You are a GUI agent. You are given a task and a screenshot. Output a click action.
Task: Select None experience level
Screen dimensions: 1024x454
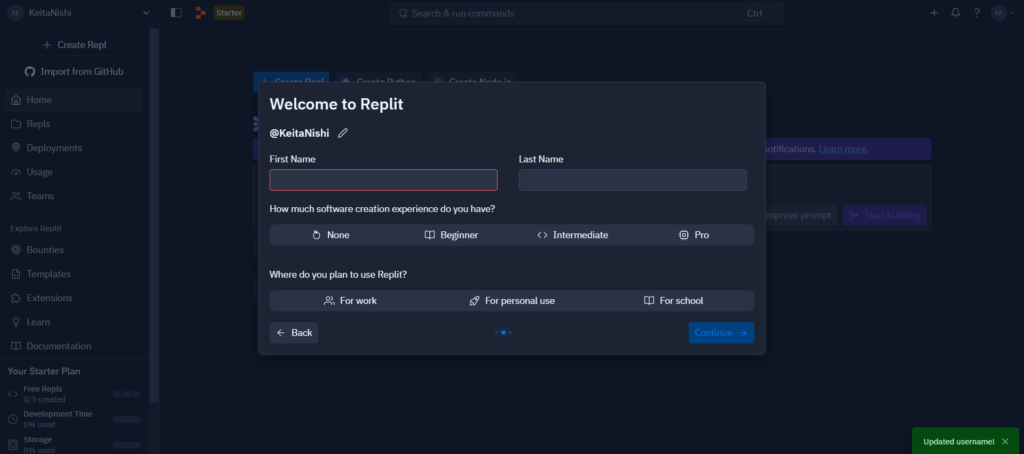pyautogui.click(x=330, y=235)
